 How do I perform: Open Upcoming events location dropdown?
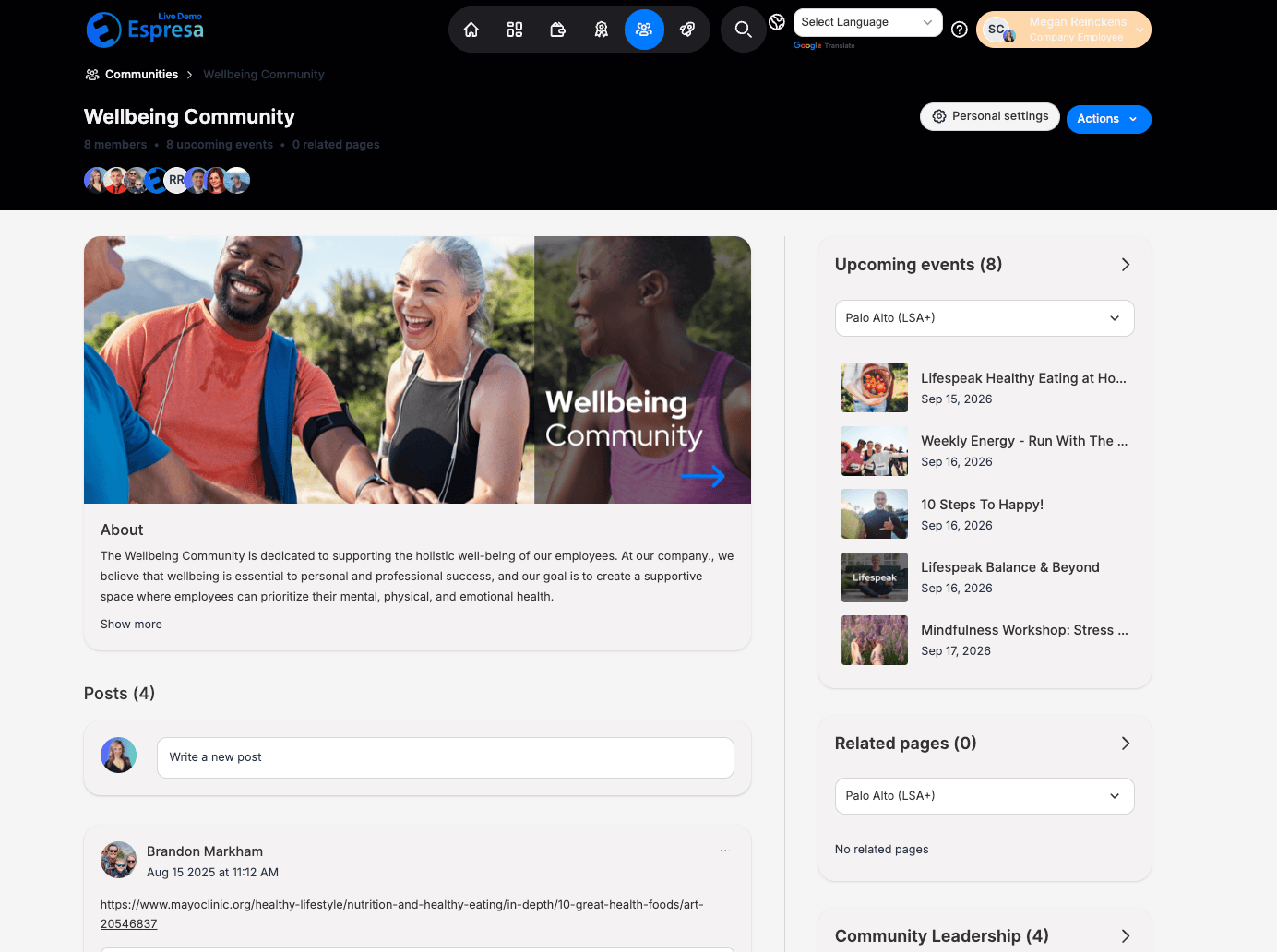pos(985,318)
